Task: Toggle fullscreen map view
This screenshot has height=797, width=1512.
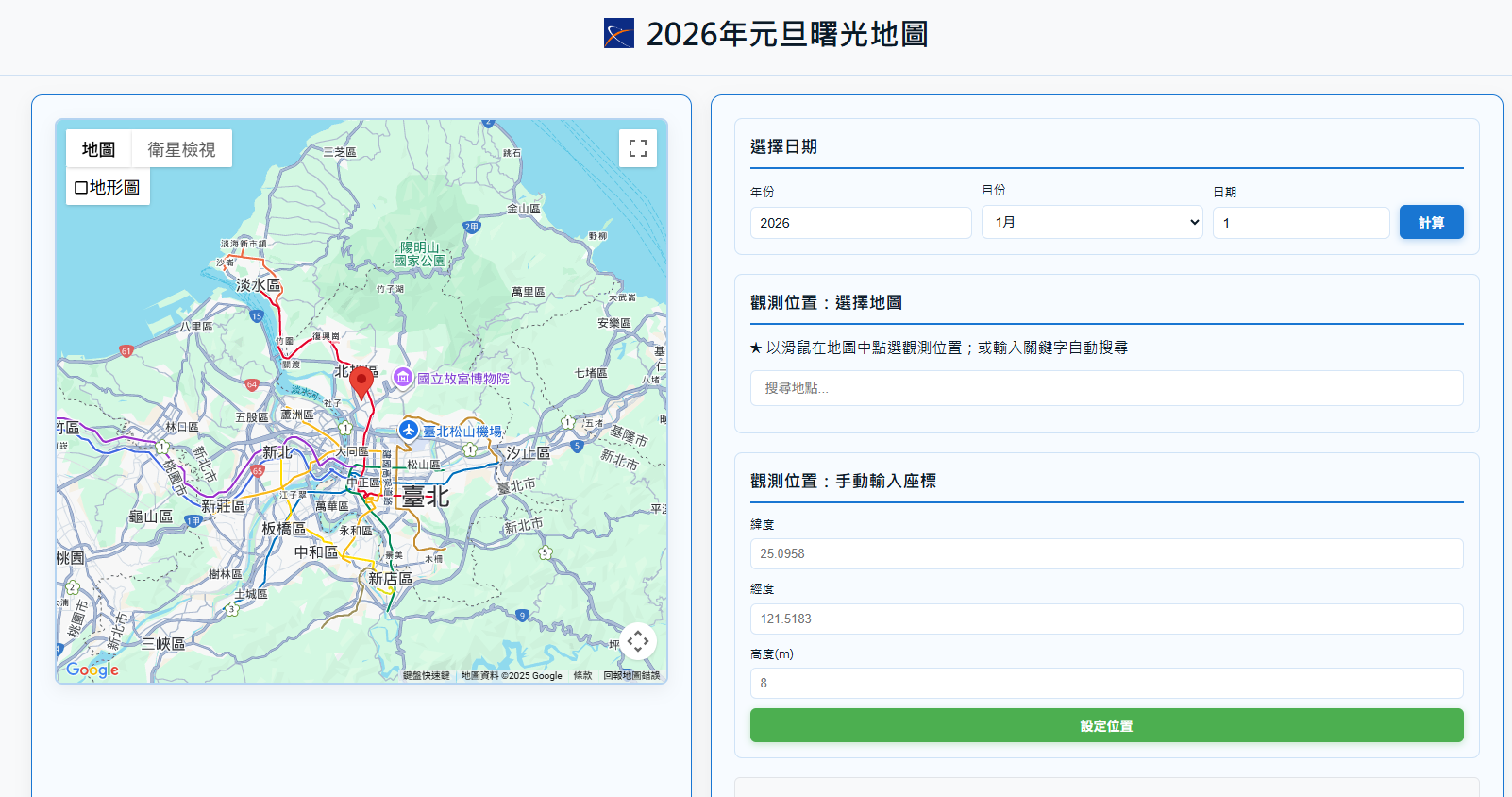Action: coord(638,148)
